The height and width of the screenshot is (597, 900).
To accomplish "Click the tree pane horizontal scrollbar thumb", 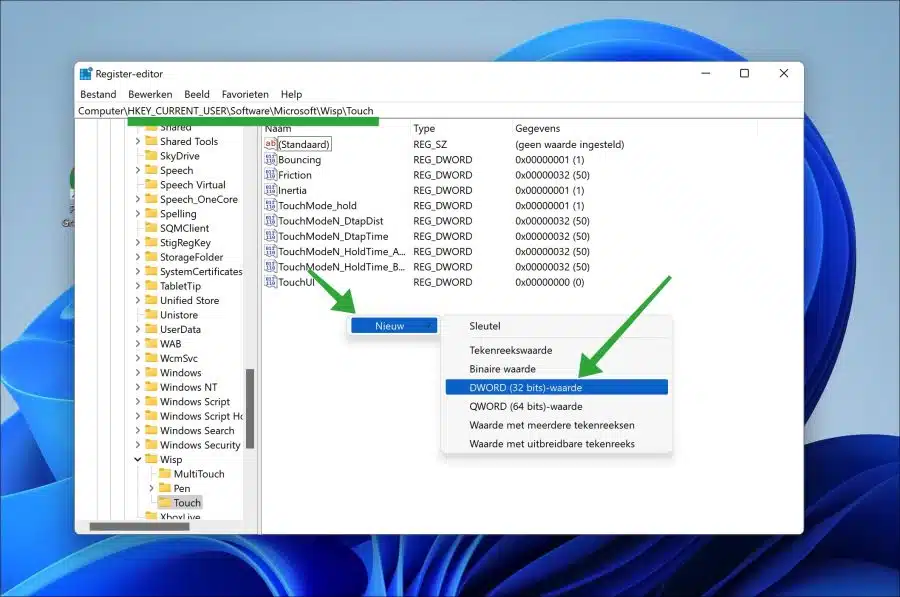I will [139, 526].
